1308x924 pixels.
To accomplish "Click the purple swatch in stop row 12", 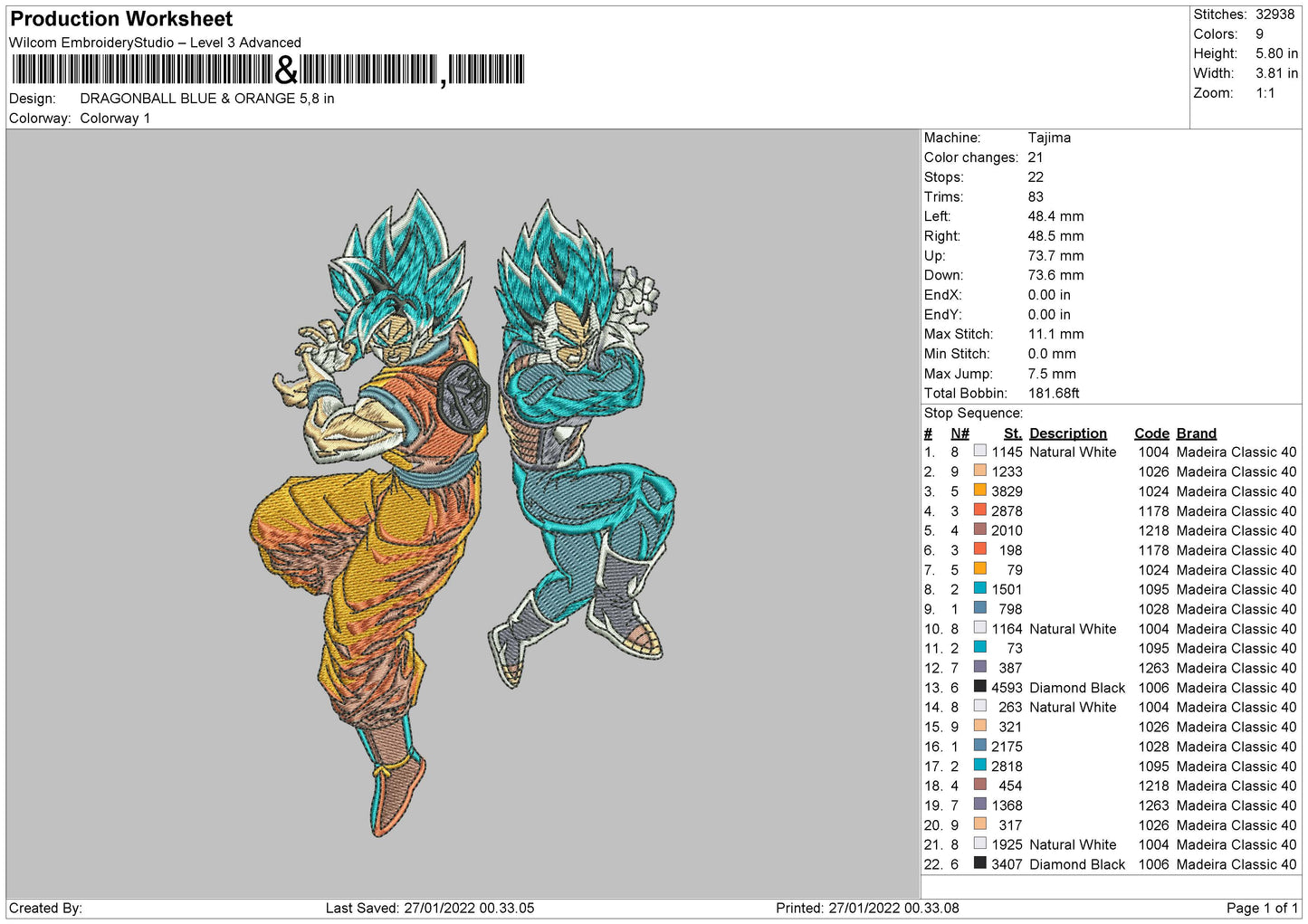I will [979, 667].
